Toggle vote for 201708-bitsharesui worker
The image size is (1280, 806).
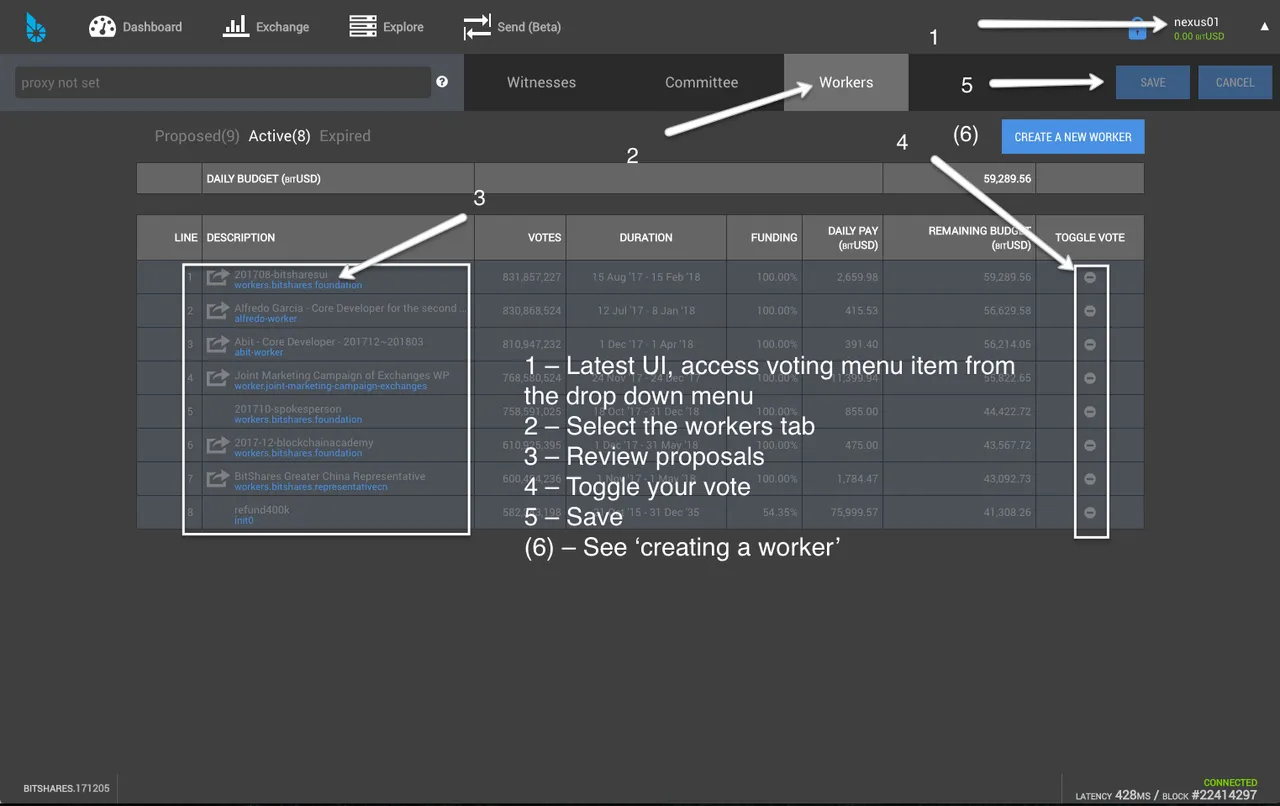tap(1090, 277)
